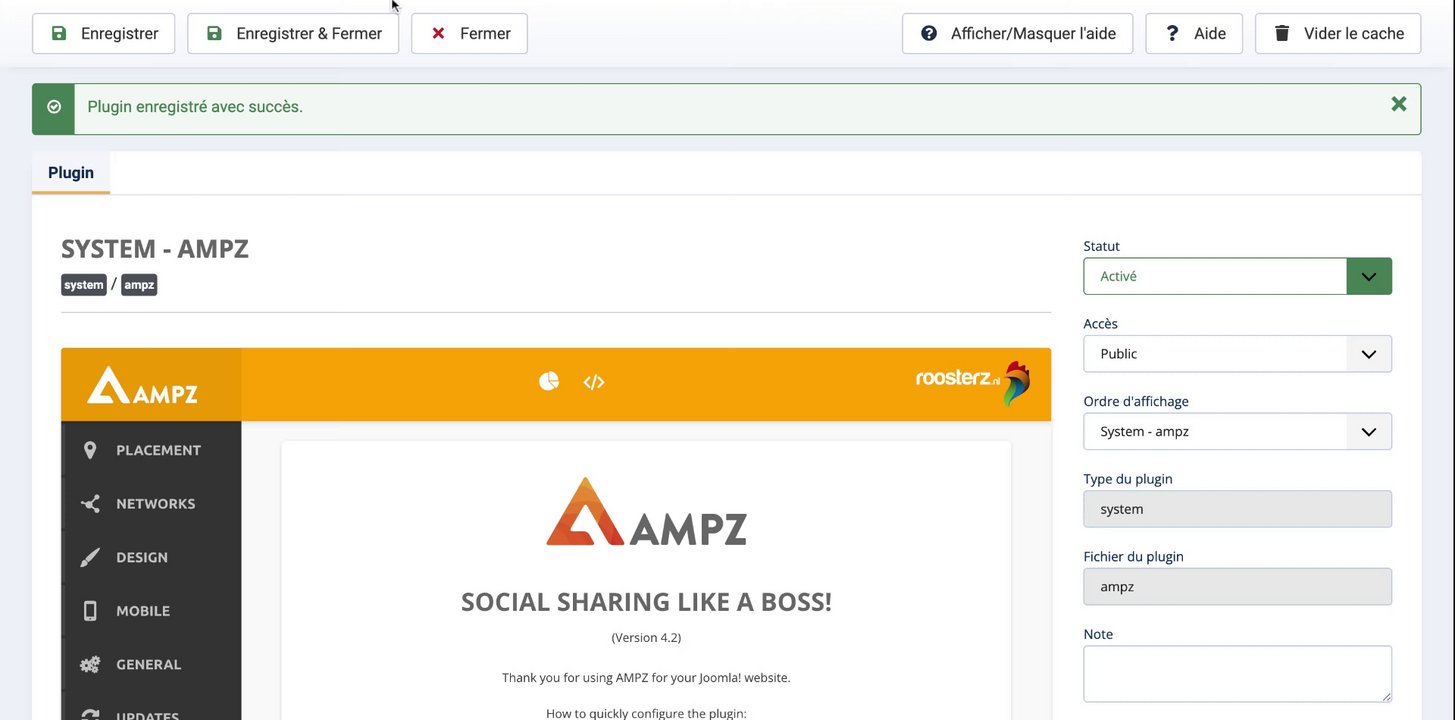
Task: Click 'SOCIAL SHARING LIKE A BOSS!' heading
Action: [x=646, y=602]
